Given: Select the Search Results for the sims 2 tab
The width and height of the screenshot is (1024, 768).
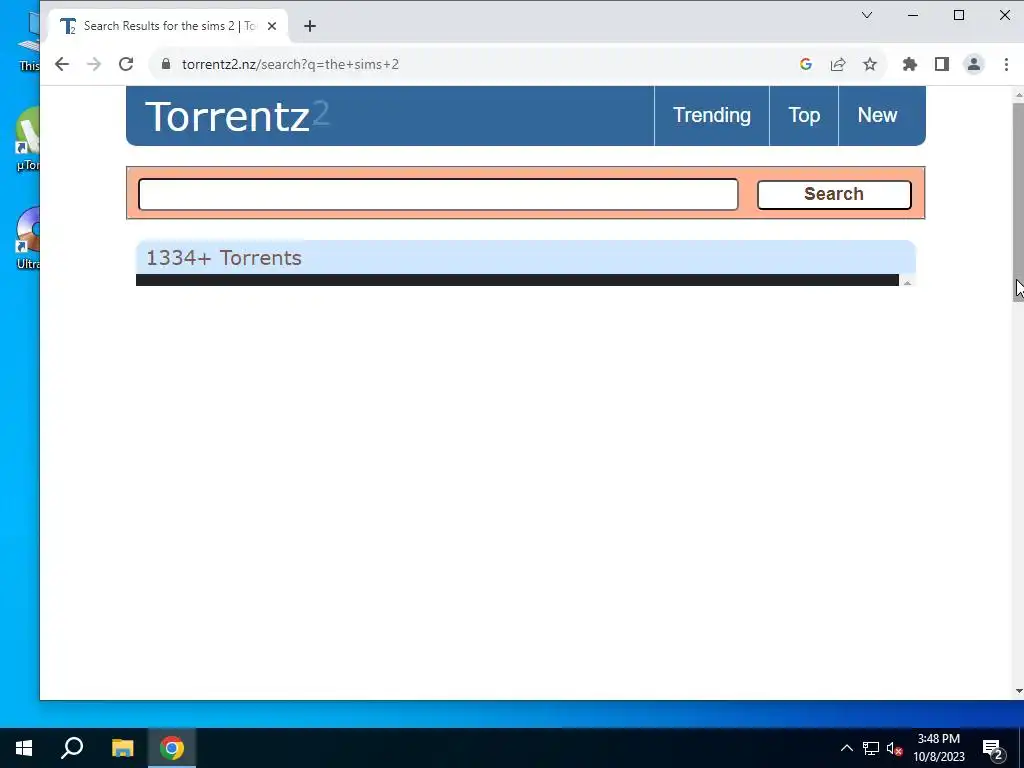Looking at the screenshot, I should [168, 26].
